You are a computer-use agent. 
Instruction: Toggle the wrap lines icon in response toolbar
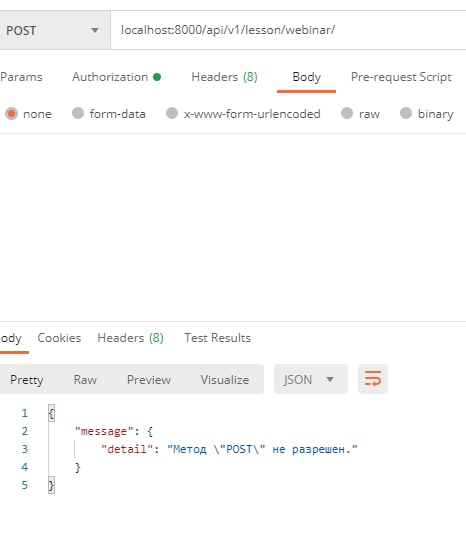tap(373, 379)
